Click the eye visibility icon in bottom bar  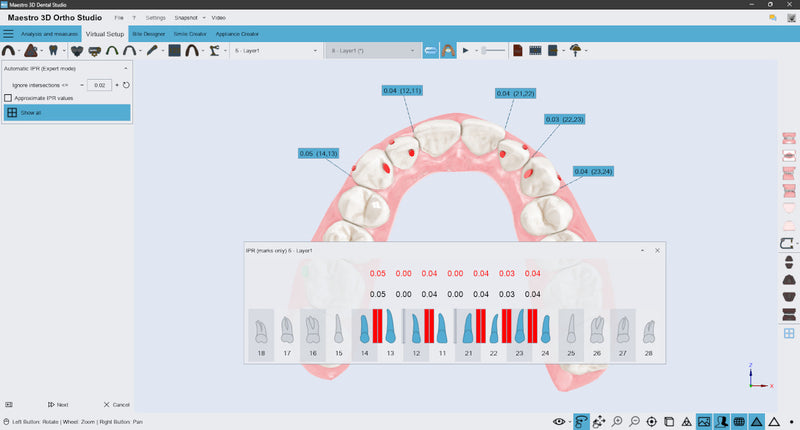point(559,421)
